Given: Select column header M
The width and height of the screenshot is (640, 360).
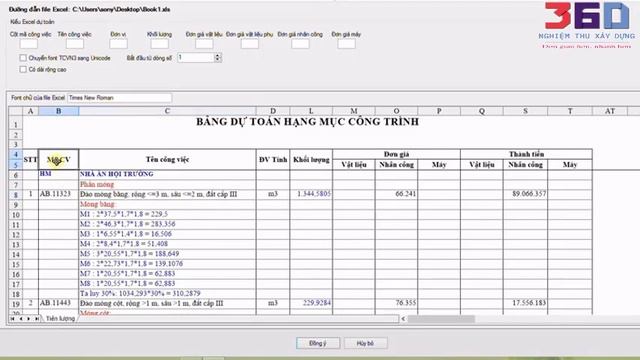Looking at the screenshot, I should point(353,111).
